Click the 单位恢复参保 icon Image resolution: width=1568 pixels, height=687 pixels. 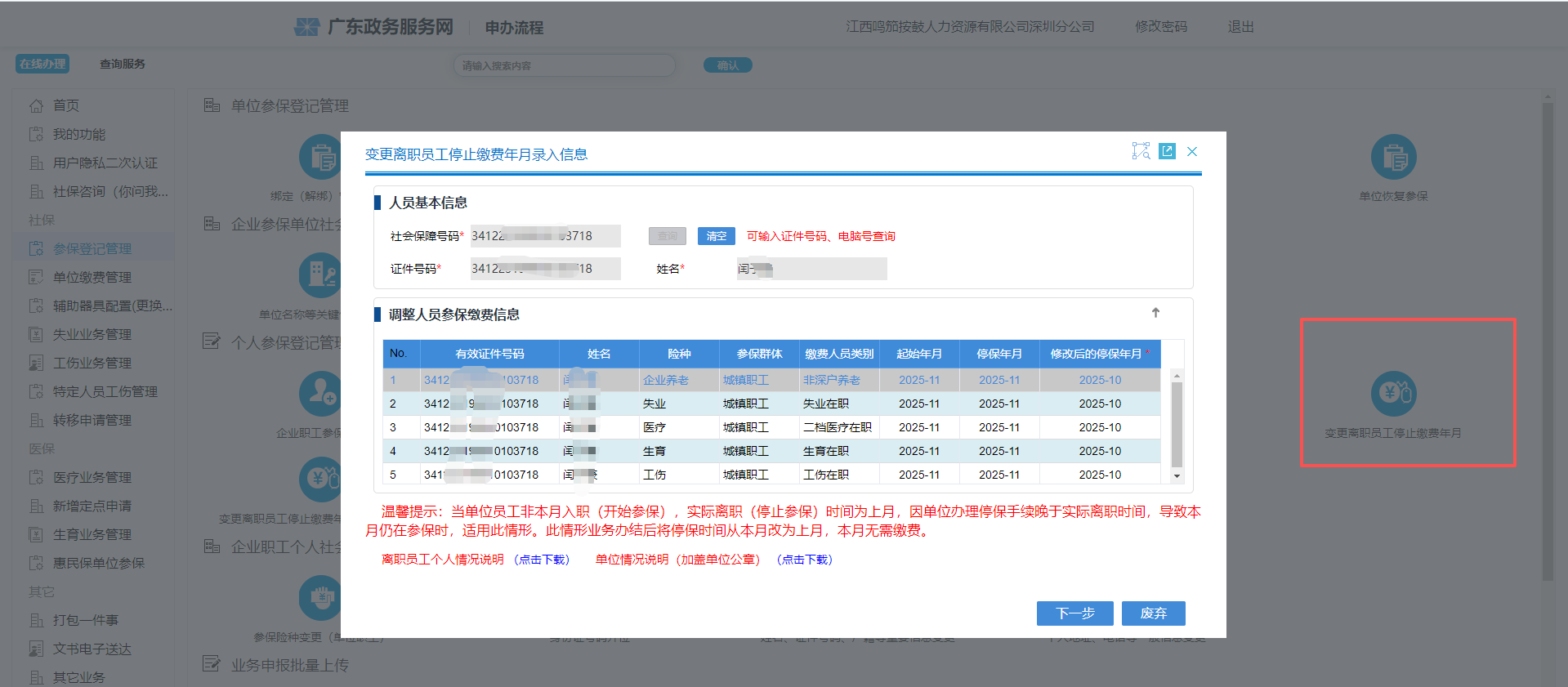(x=1393, y=157)
